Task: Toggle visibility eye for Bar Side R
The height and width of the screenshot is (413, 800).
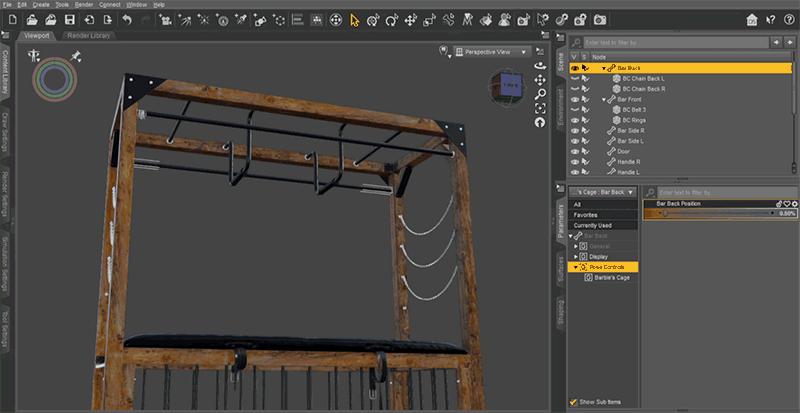Action: [x=575, y=131]
